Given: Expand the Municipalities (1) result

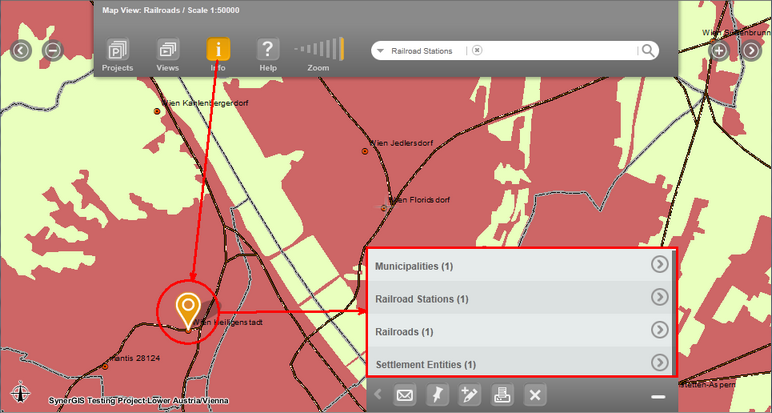Looking at the screenshot, I should tap(519, 265).
